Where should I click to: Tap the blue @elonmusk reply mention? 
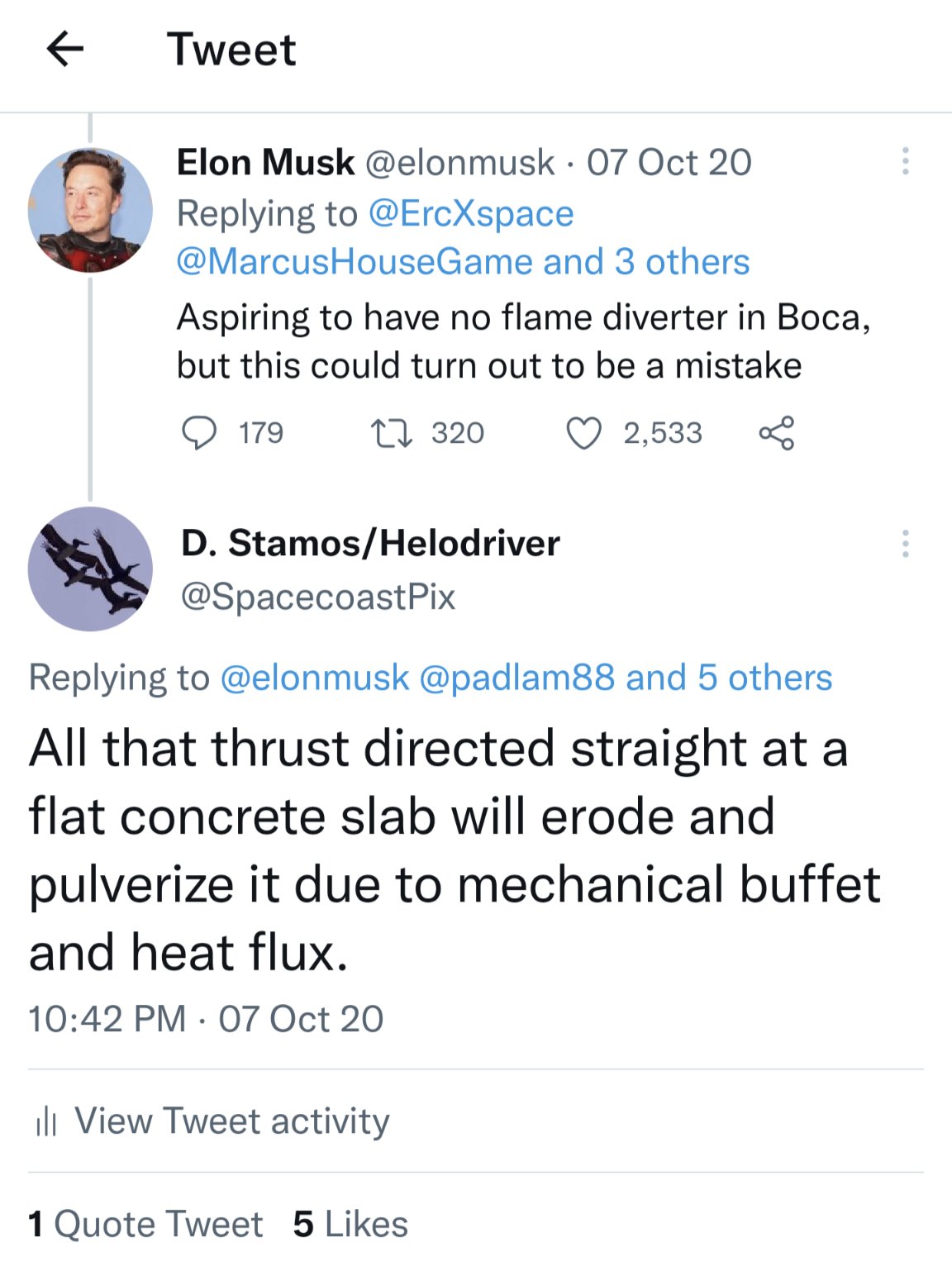[314, 678]
